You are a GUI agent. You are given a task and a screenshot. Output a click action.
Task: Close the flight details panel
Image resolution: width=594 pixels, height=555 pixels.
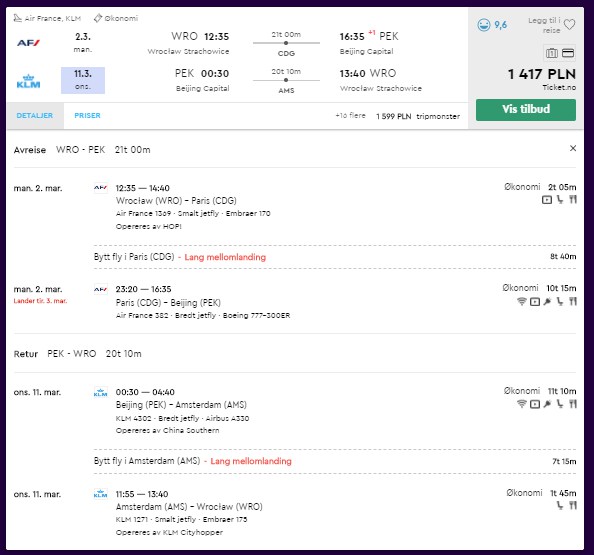click(573, 148)
